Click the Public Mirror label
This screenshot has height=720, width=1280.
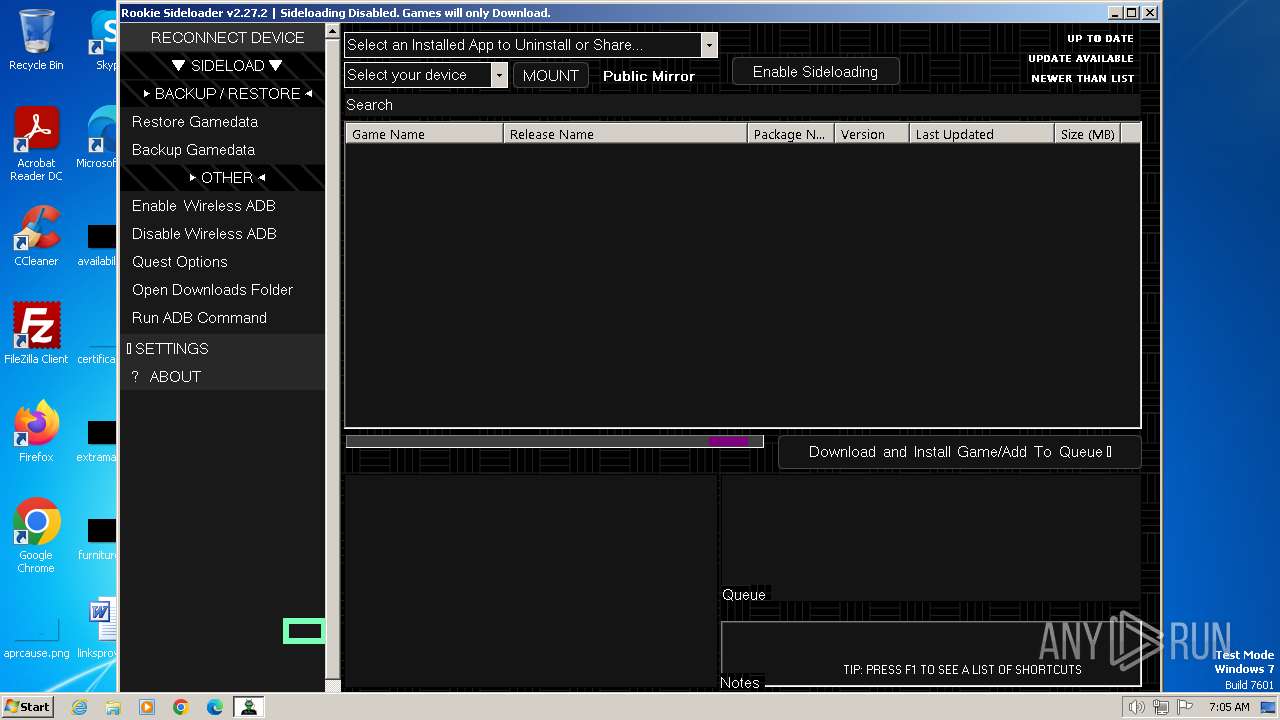point(649,76)
